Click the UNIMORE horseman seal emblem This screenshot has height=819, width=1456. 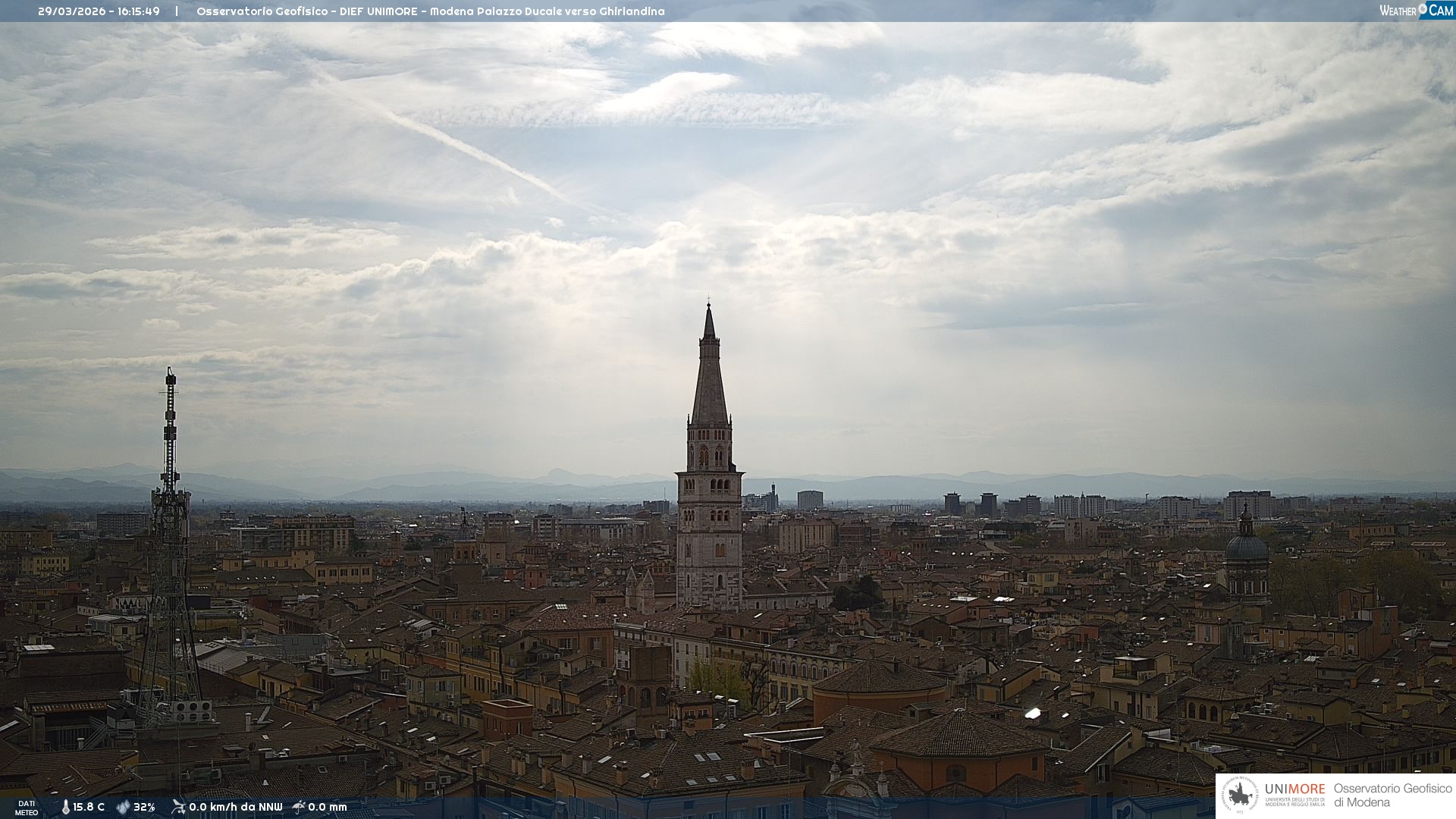[x=1240, y=795]
